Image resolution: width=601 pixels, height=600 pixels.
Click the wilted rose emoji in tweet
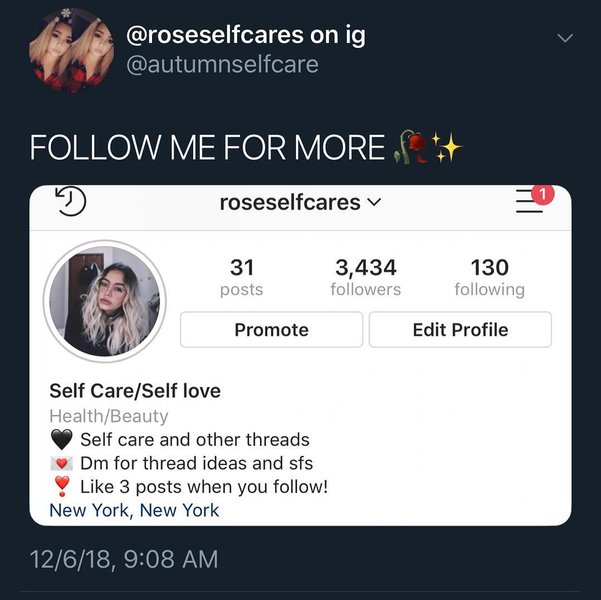[x=412, y=147]
